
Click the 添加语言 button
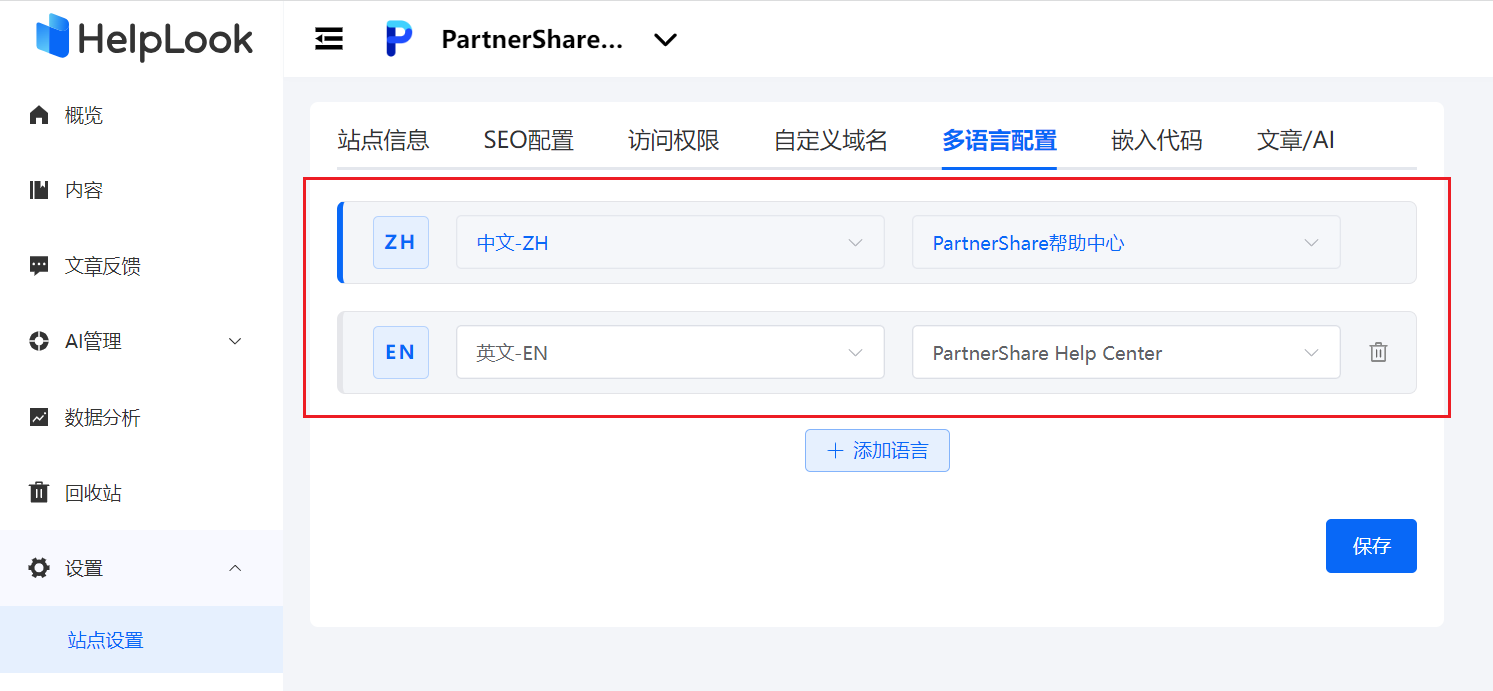(877, 450)
